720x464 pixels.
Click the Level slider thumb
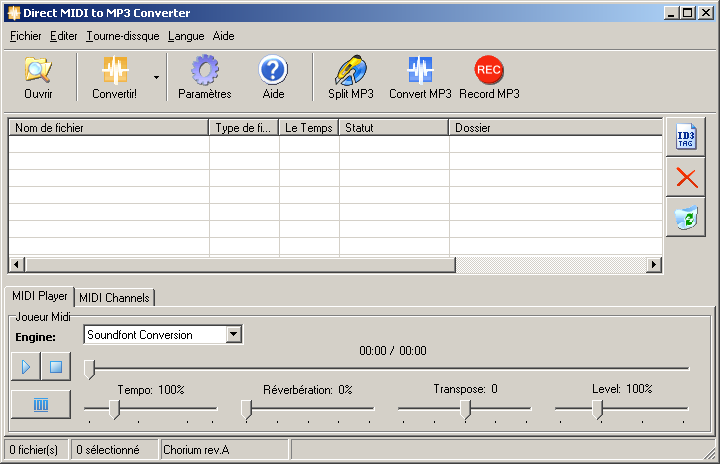[597, 409]
